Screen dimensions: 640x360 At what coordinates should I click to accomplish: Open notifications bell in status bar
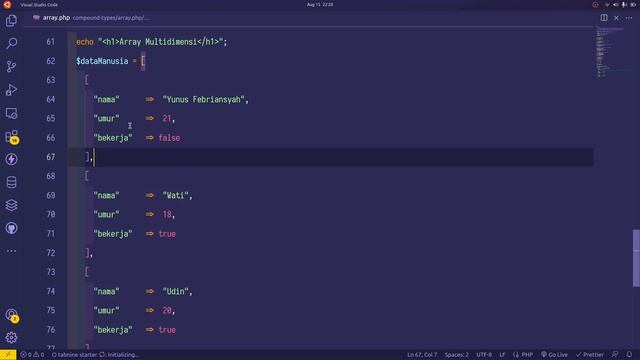[x=629, y=355]
